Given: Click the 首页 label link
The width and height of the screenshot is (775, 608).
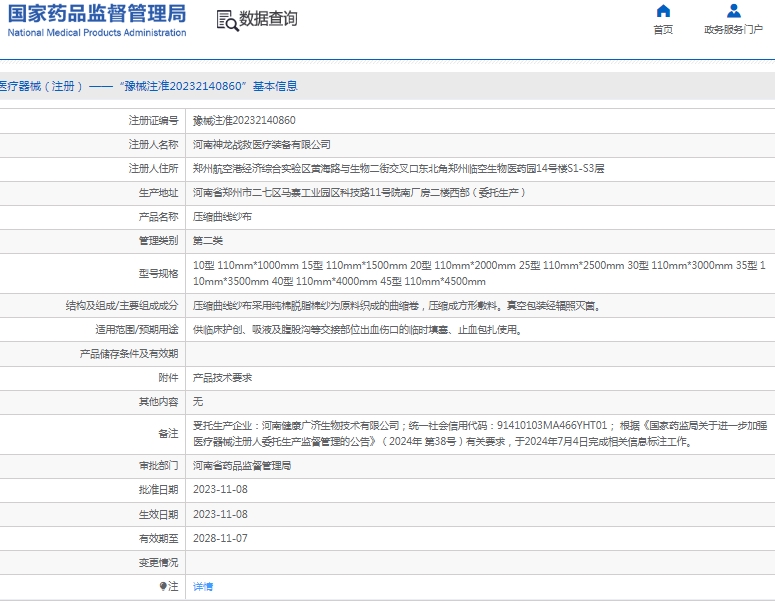Looking at the screenshot, I should 663,30.
